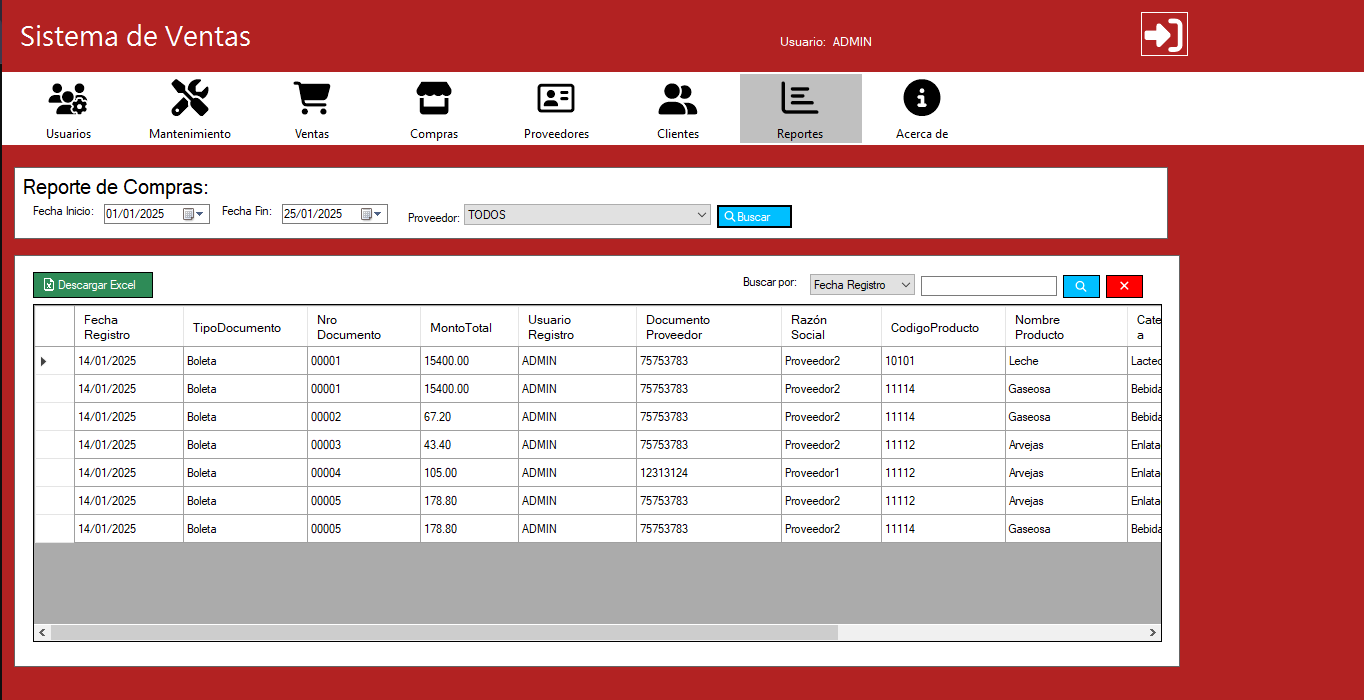Select the Reportes menu tab

[800, 108]
